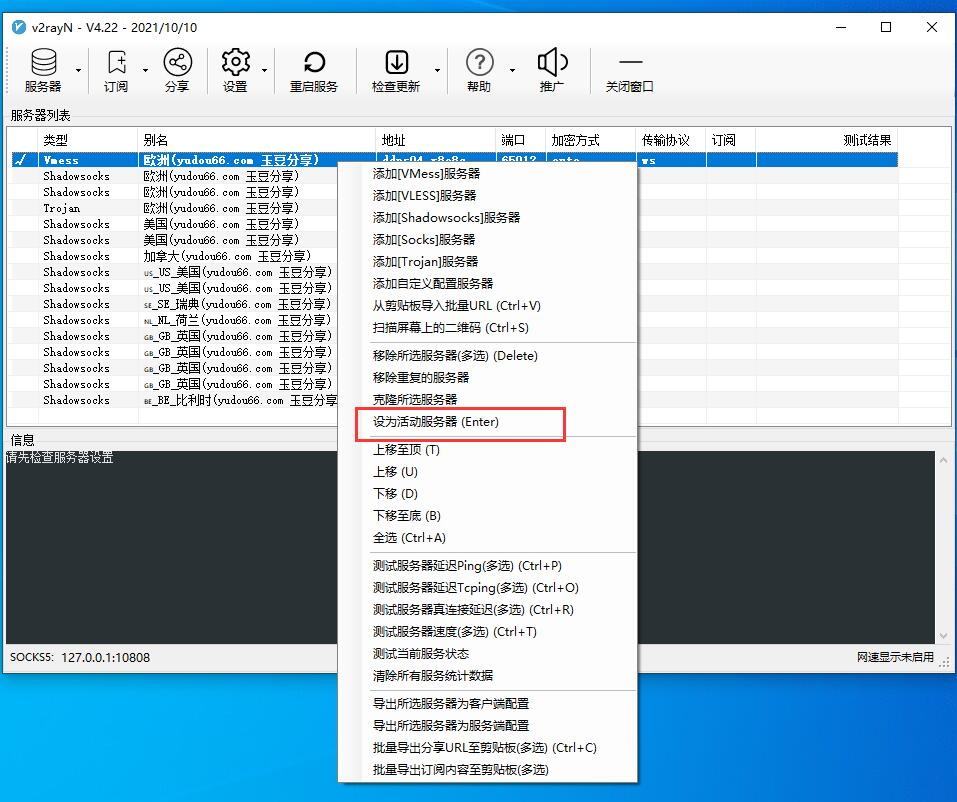Select the NL_荷兰 server row
The width and height of the screenshot is (957, 802).
(175, 320)
